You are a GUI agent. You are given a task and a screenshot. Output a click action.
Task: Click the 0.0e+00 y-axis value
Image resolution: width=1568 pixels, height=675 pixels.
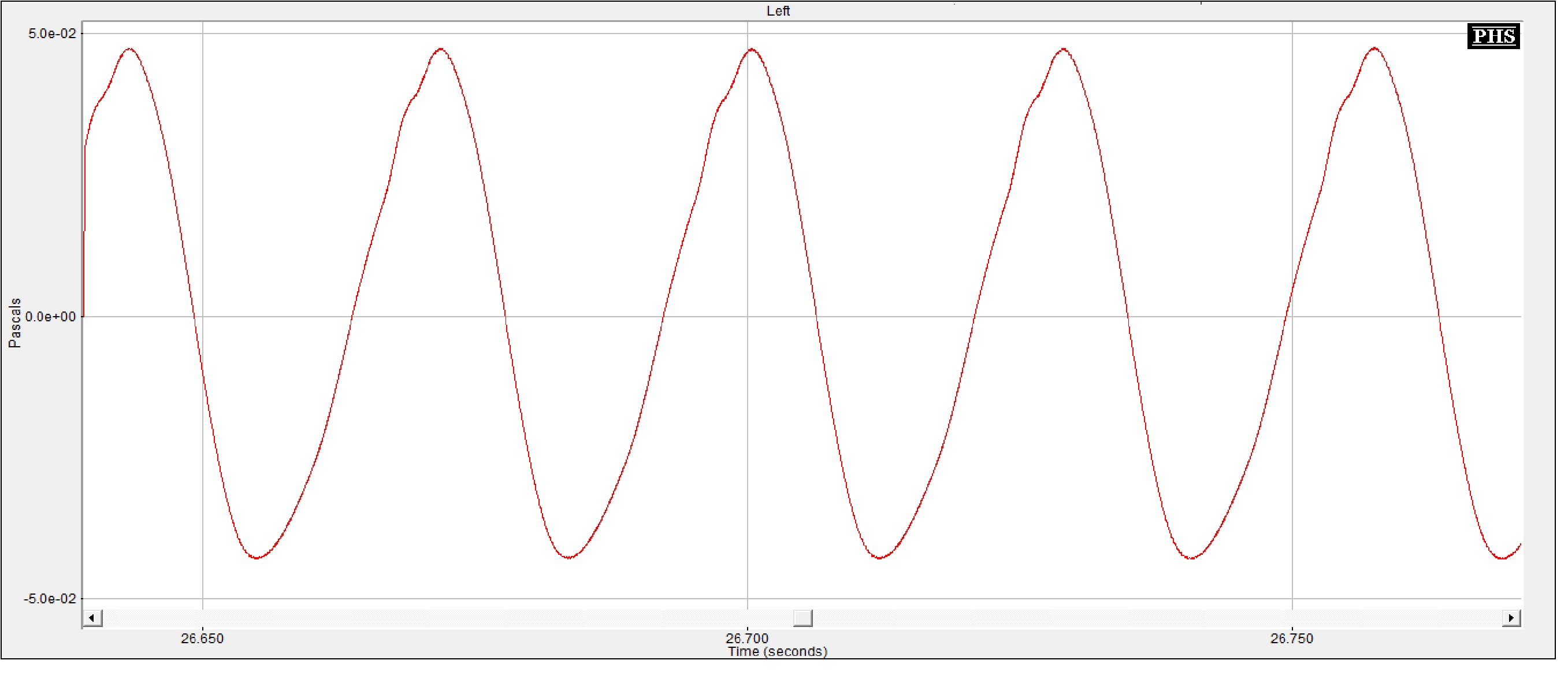coord(51,317)
